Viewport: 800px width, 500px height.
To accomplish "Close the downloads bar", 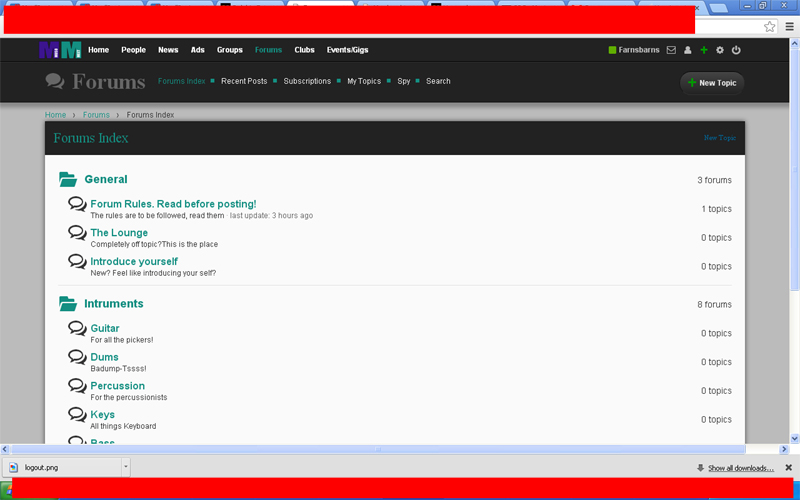I will 788,467.
